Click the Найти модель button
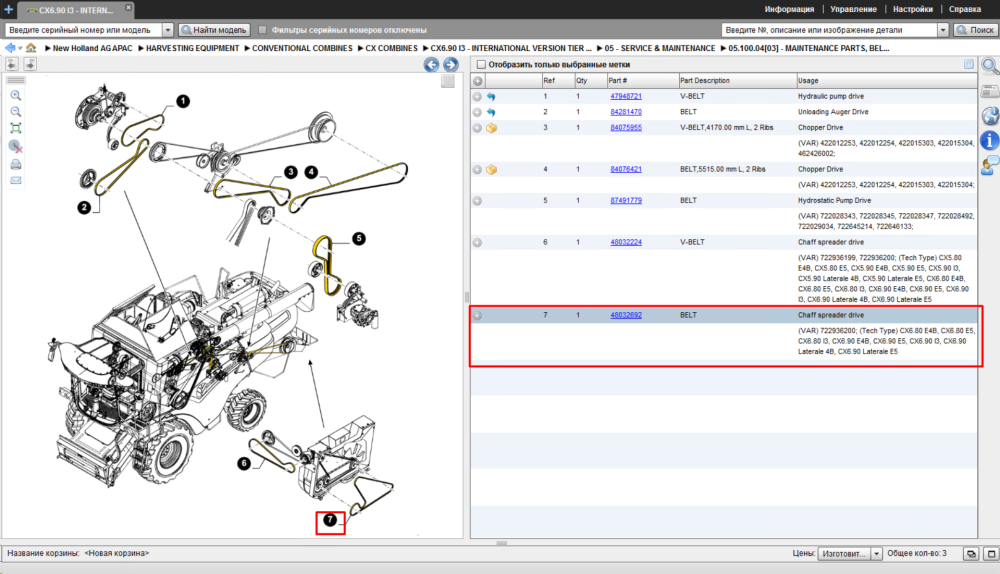This screenshot has width=1000, height=574. (214, 30)
